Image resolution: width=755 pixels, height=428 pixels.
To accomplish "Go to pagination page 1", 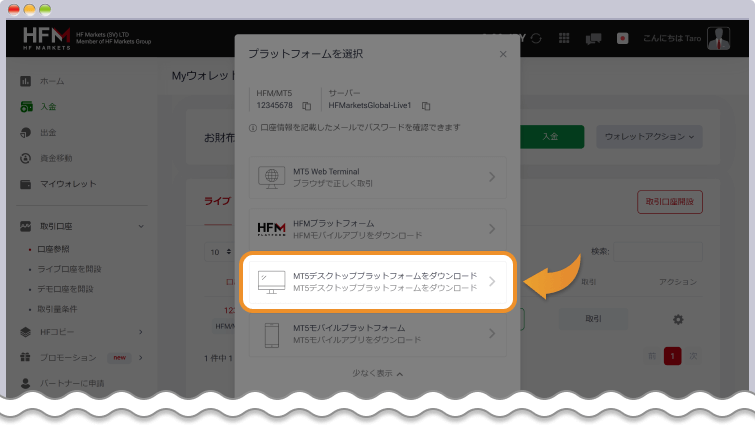I will (x=673, y=356).
